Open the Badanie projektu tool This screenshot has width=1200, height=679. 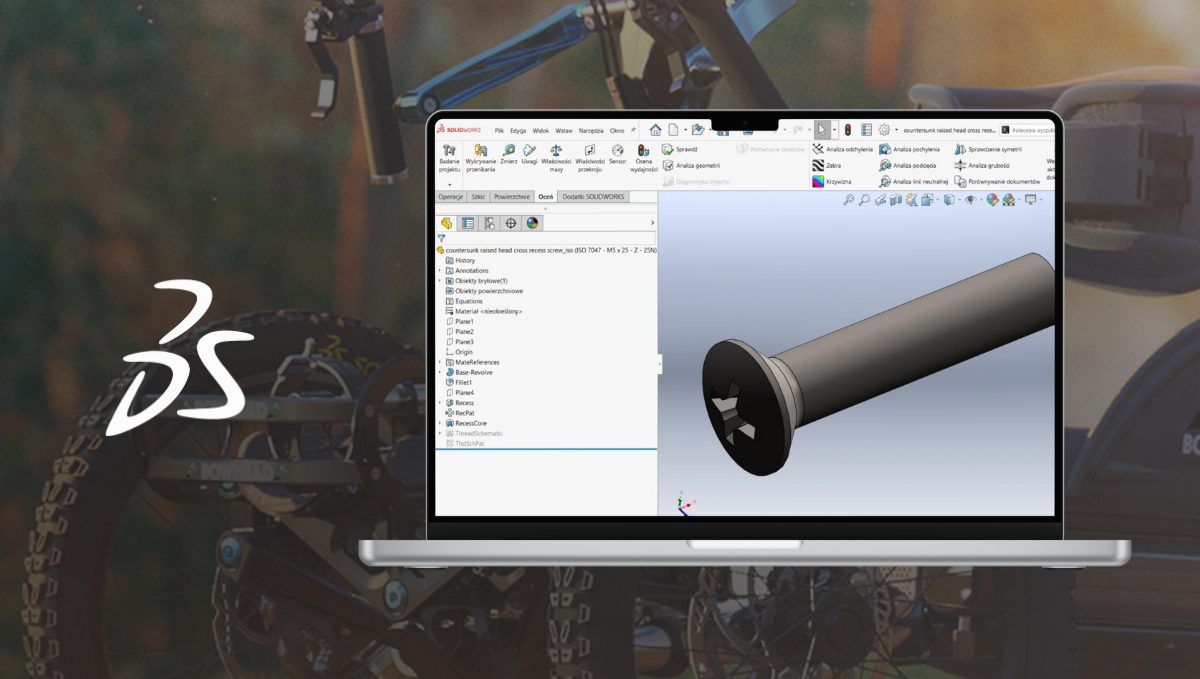coord(449,158)
